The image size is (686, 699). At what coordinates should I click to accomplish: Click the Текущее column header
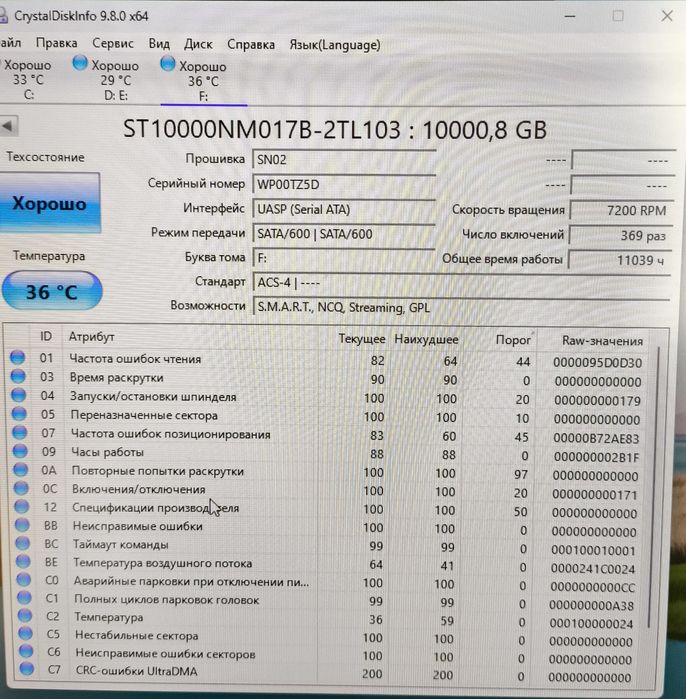[361, 339]
